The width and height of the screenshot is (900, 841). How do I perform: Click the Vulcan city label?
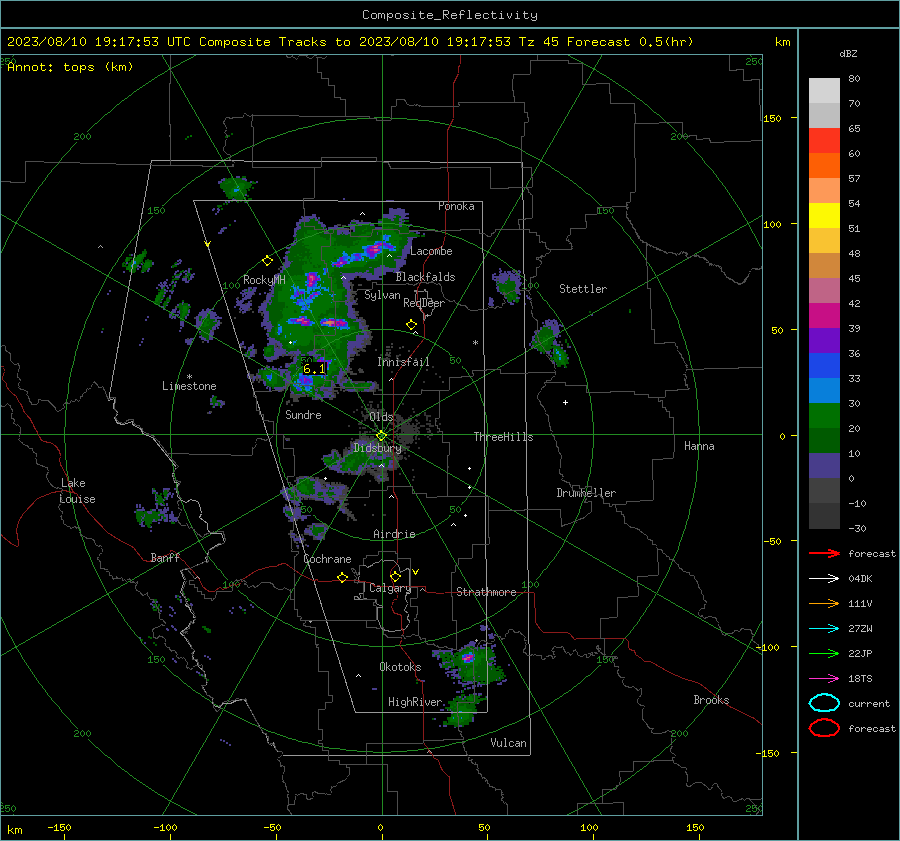(x=508, y=743)
